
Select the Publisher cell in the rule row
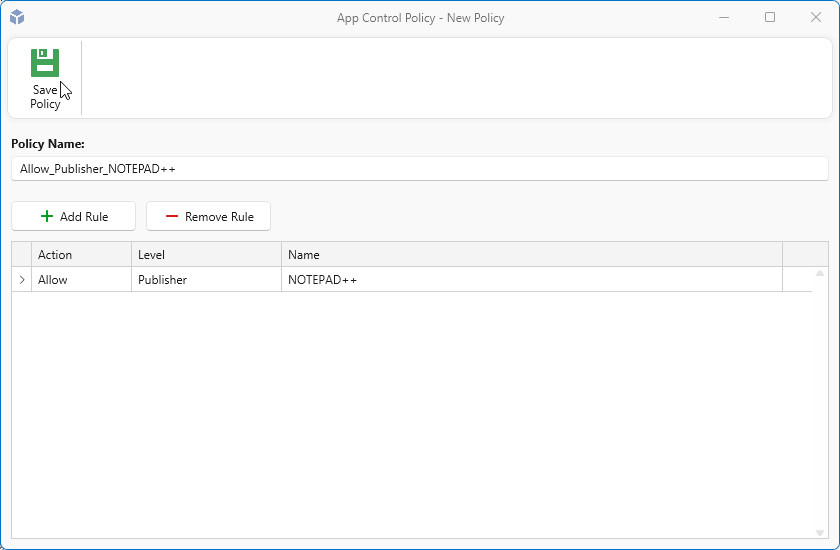(x=206, y=280)
